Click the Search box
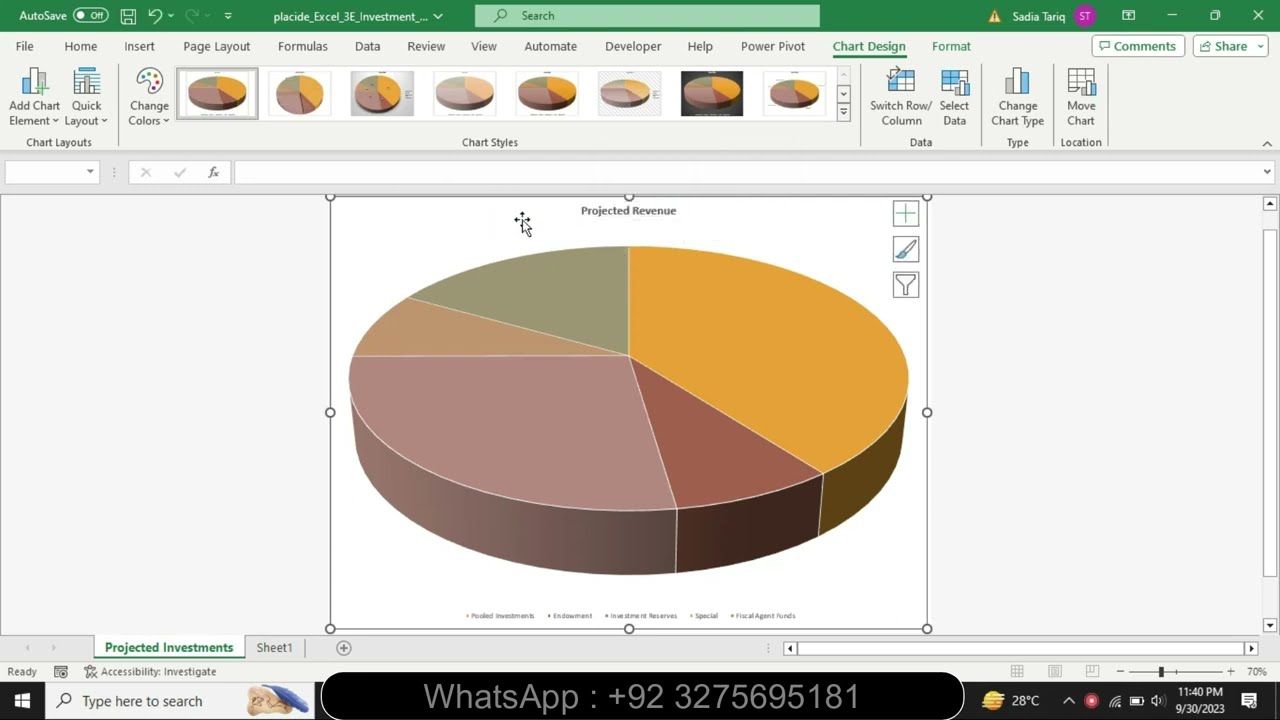 click(x=647, y=16)
